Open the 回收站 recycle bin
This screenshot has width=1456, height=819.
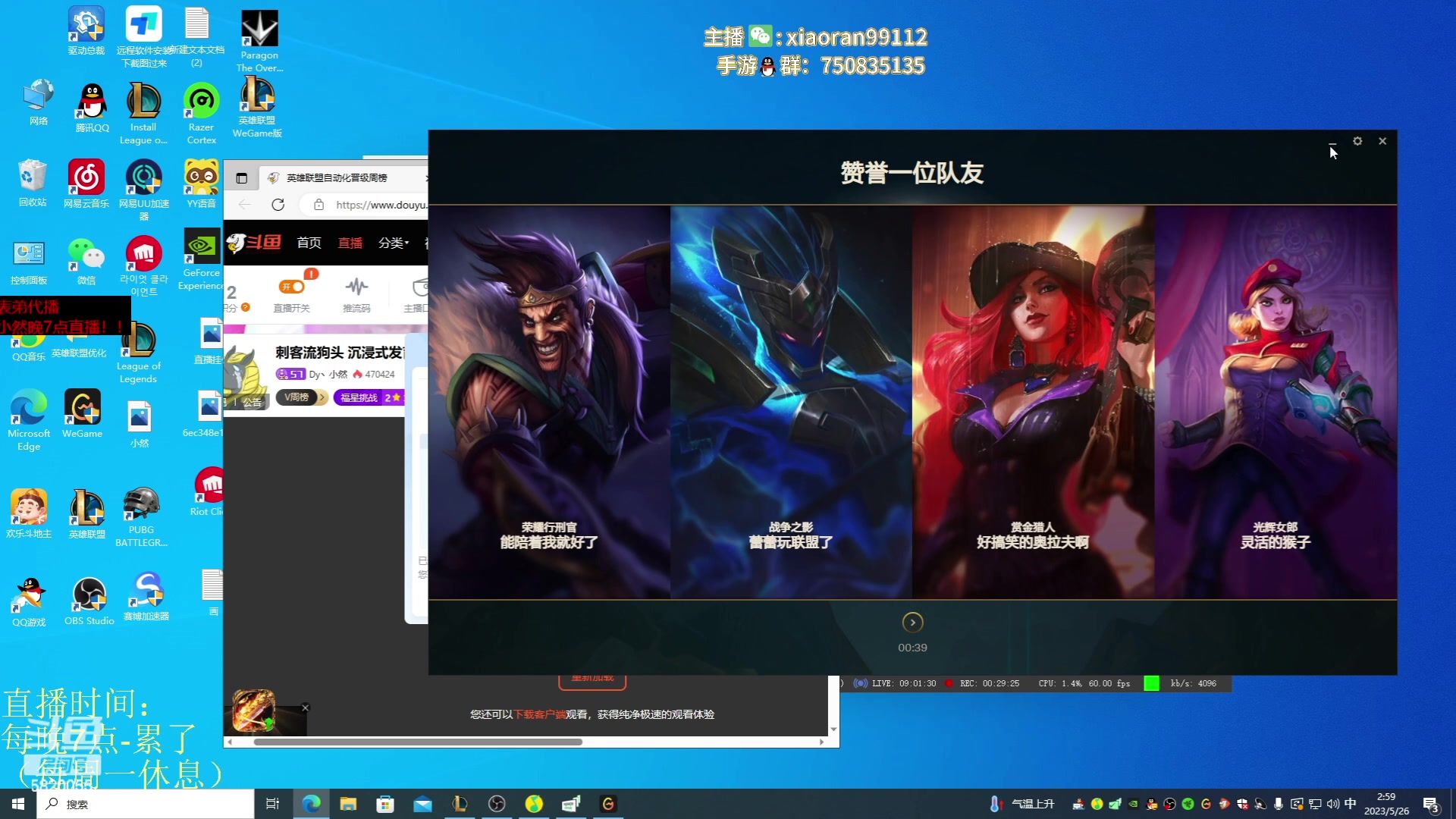coord(33,183)
